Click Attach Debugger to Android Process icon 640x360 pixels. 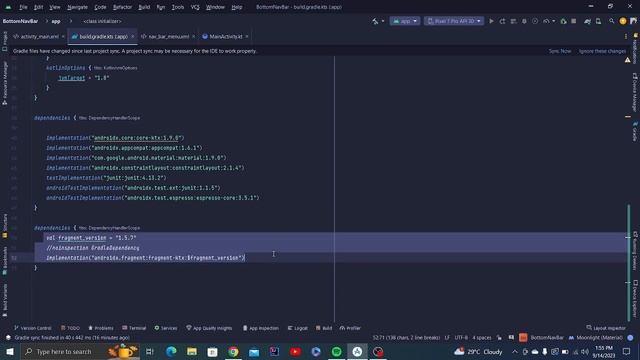(x=564, y=21)
